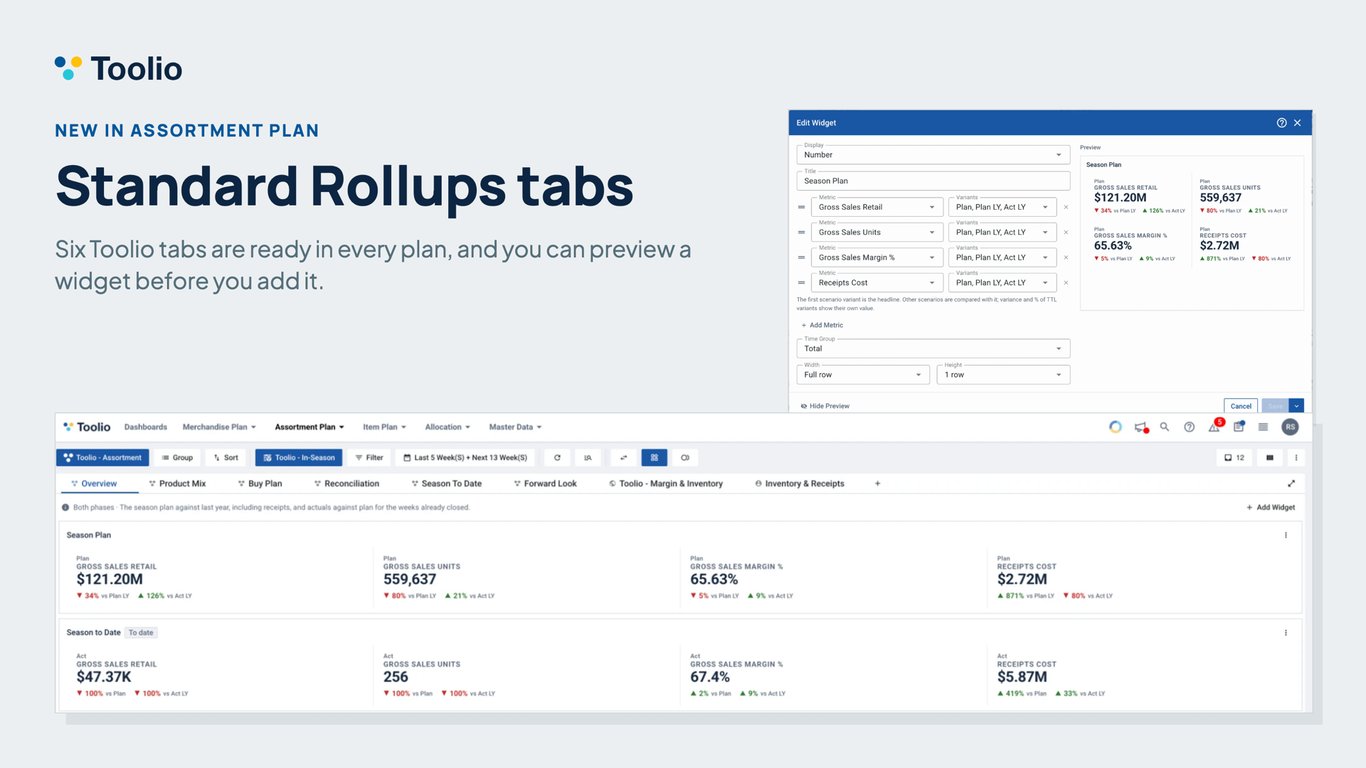This screenshot has width=1366, height=768.
Task: Open Metric dropdown set to Gross Sales Units
Action: pos(876,232)
